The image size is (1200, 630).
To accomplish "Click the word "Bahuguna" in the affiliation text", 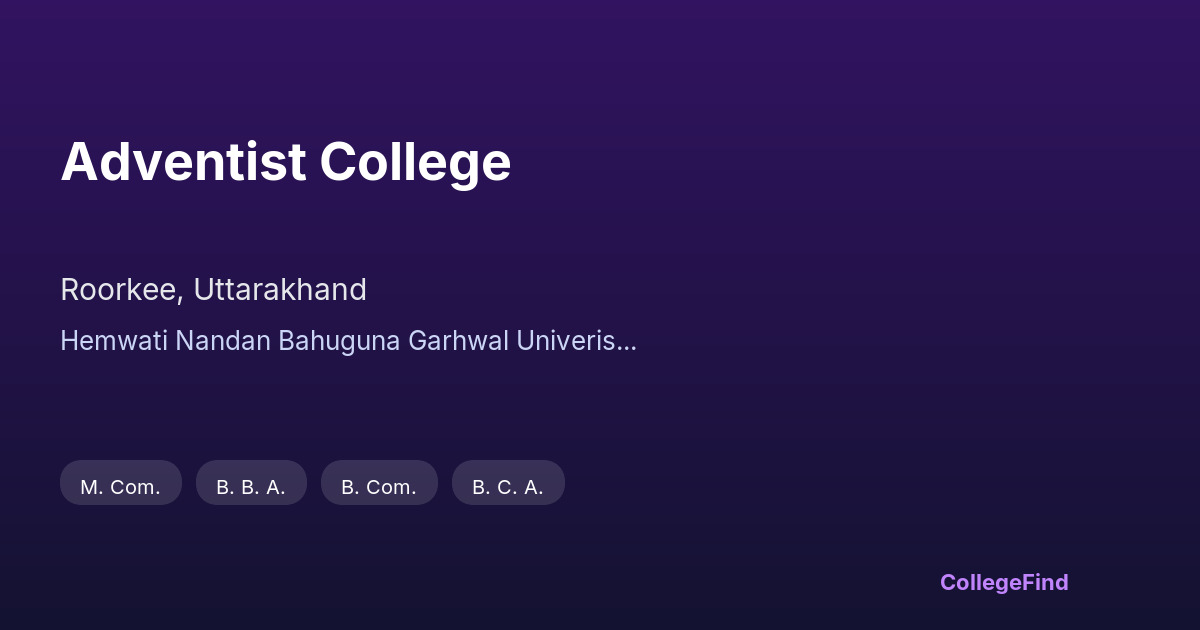I will click(339, 341).
